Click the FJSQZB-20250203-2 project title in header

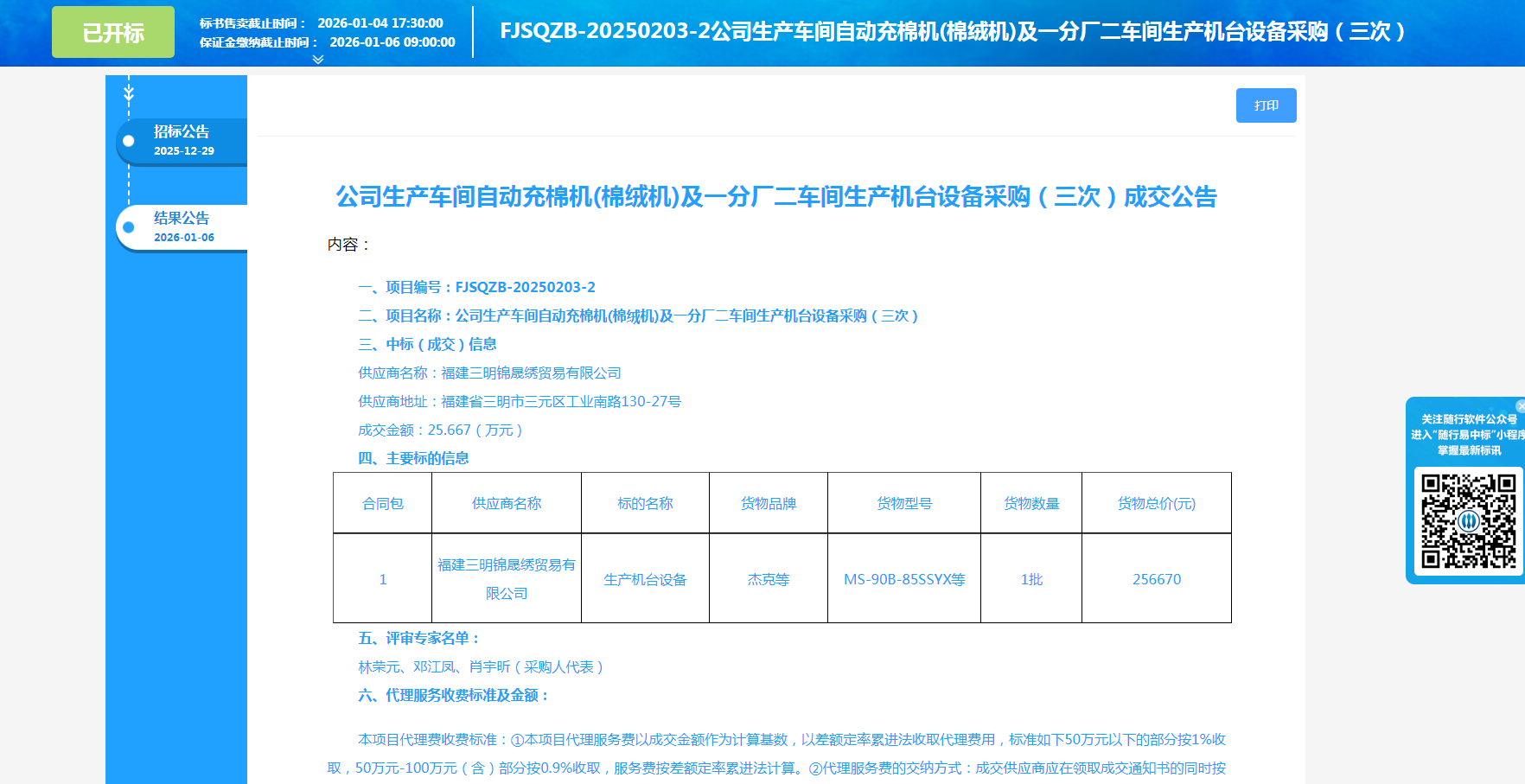tap(953, 32)
